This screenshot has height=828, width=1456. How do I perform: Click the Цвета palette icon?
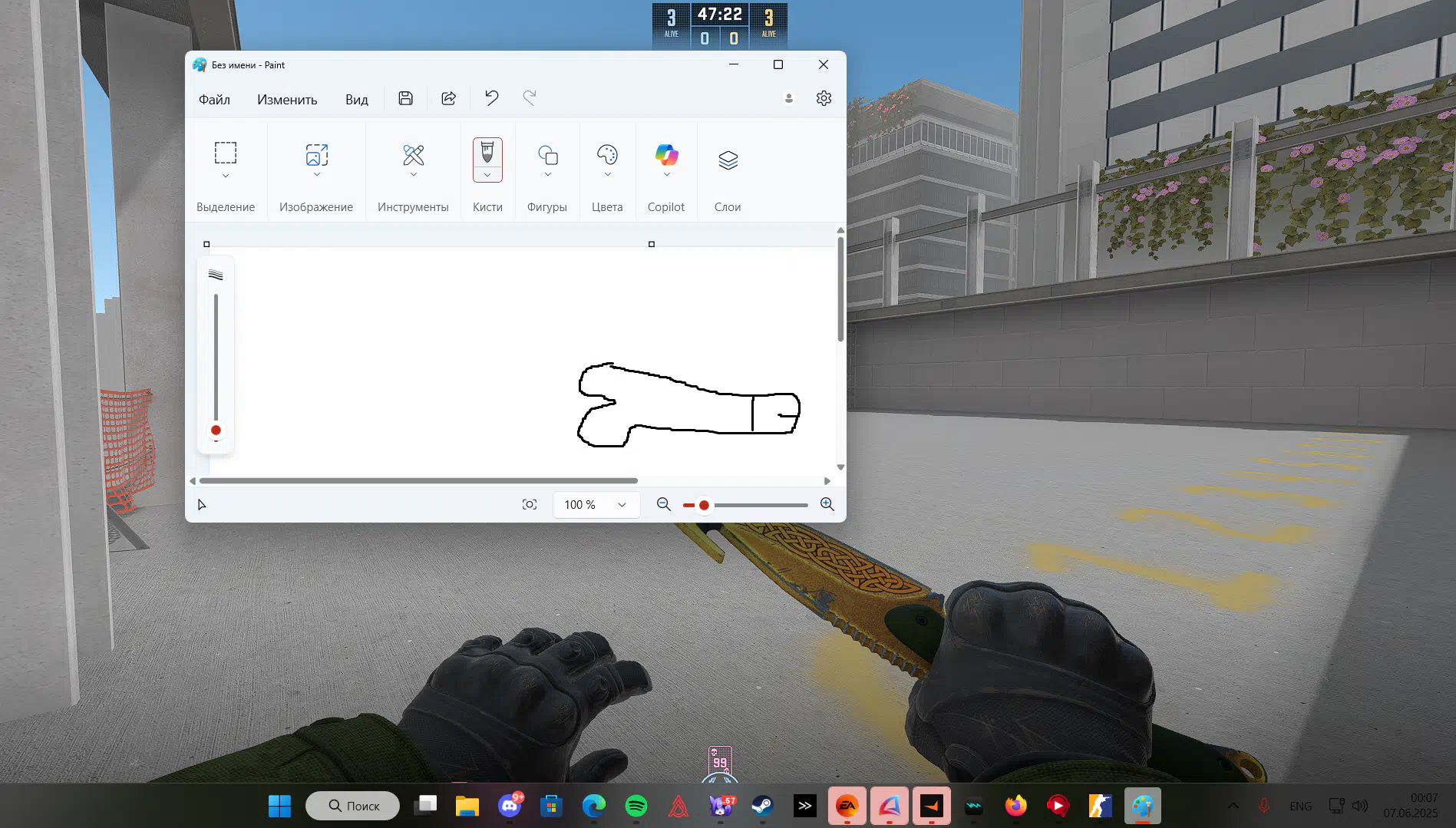point(607,154)
